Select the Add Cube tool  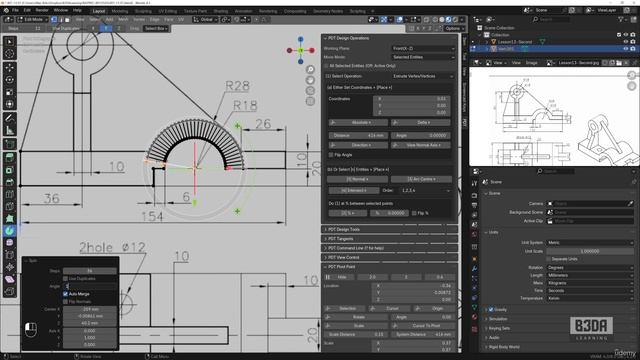(x=10, y=144)
